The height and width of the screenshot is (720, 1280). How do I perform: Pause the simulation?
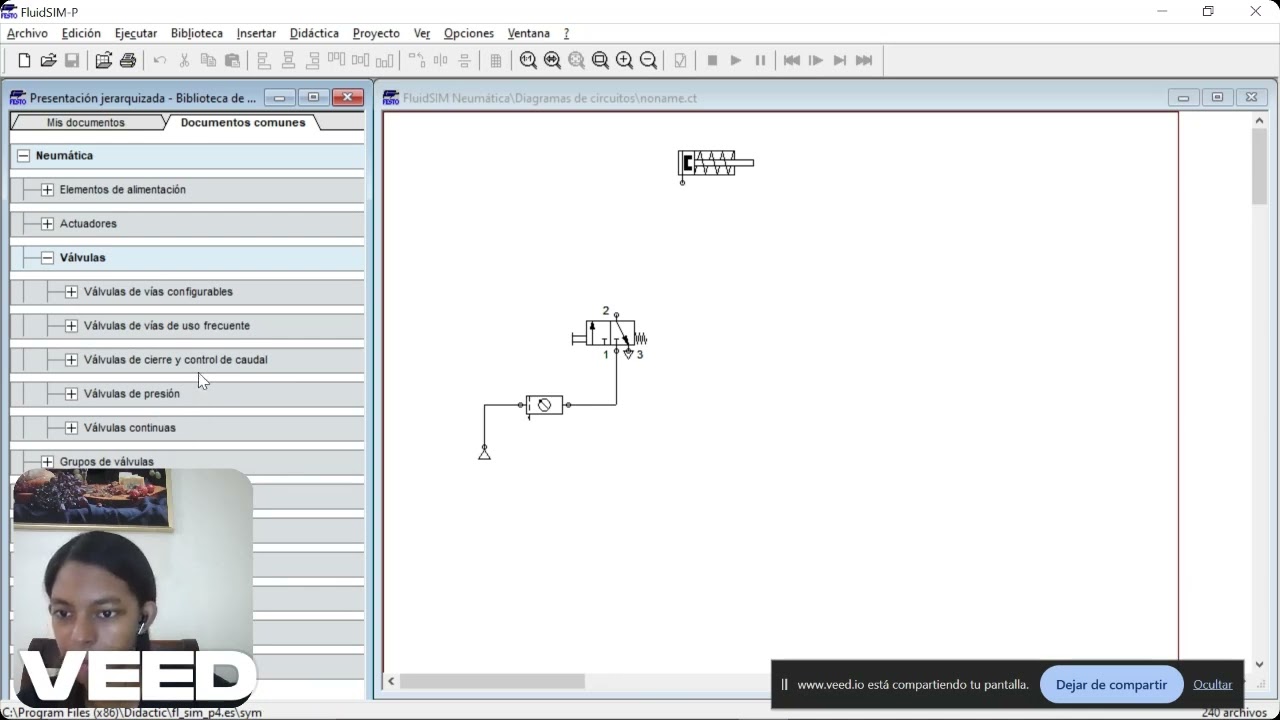(760, 60)
